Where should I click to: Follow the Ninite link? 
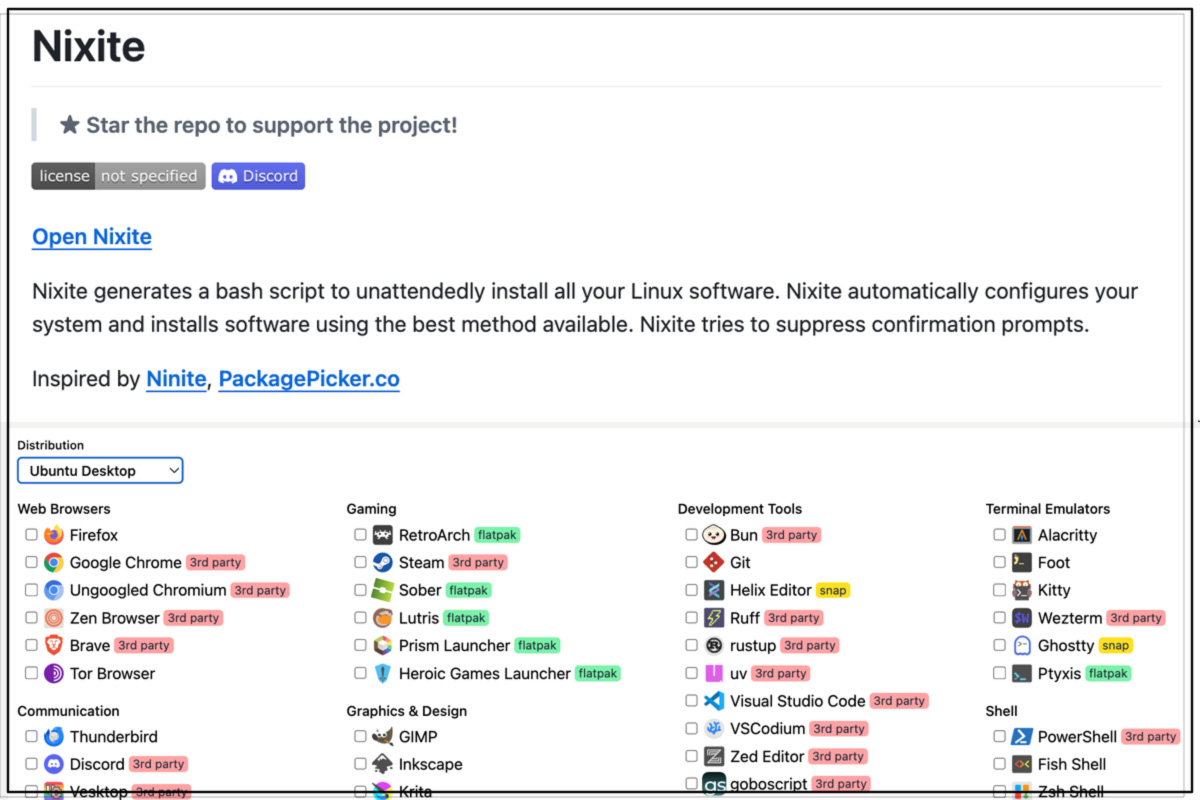pyautogui.click(x=176, y=380)
